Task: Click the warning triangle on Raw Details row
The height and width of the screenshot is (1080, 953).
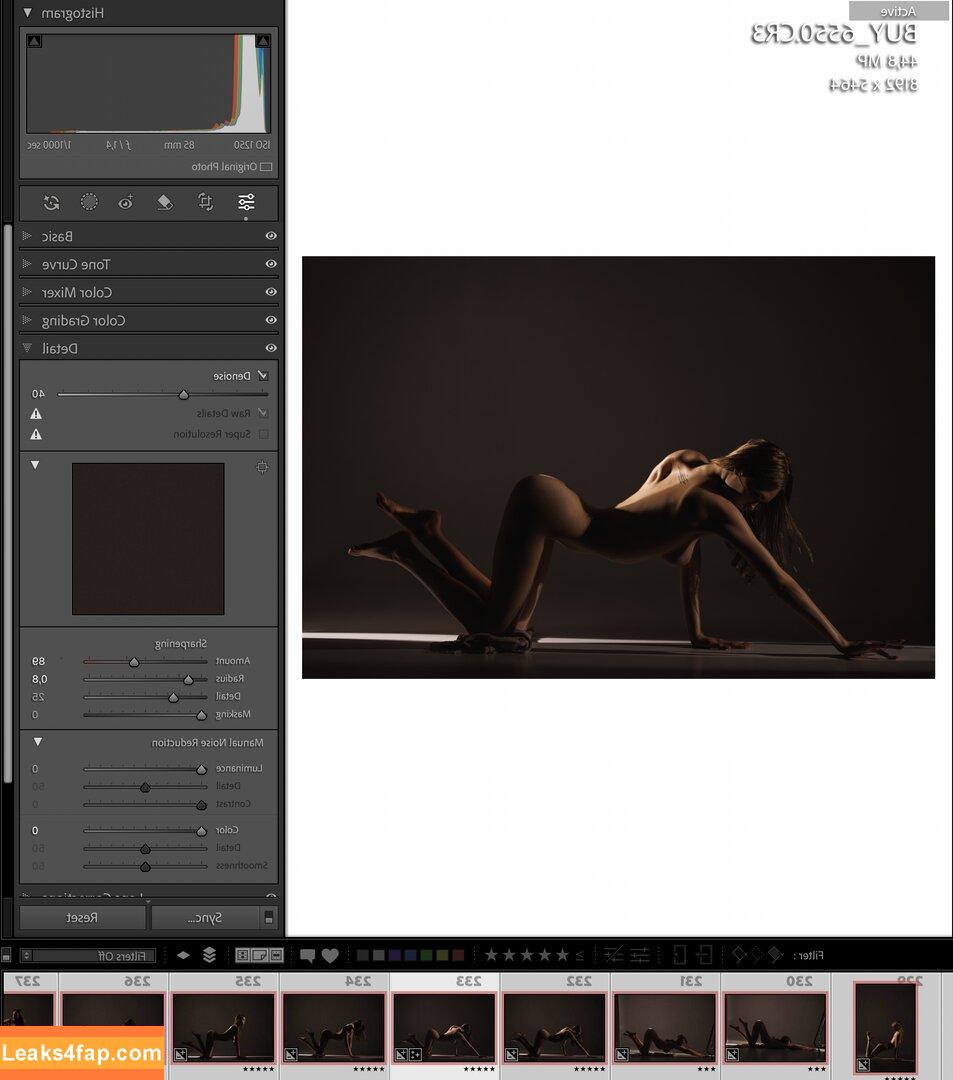Action: click(x=36, y=414)
